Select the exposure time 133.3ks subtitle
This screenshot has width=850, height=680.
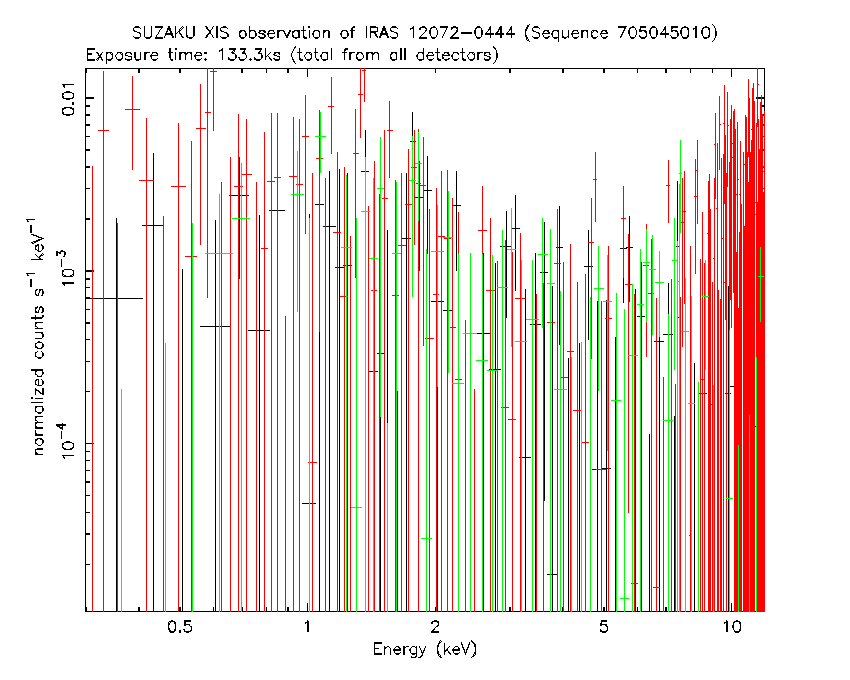292,55
